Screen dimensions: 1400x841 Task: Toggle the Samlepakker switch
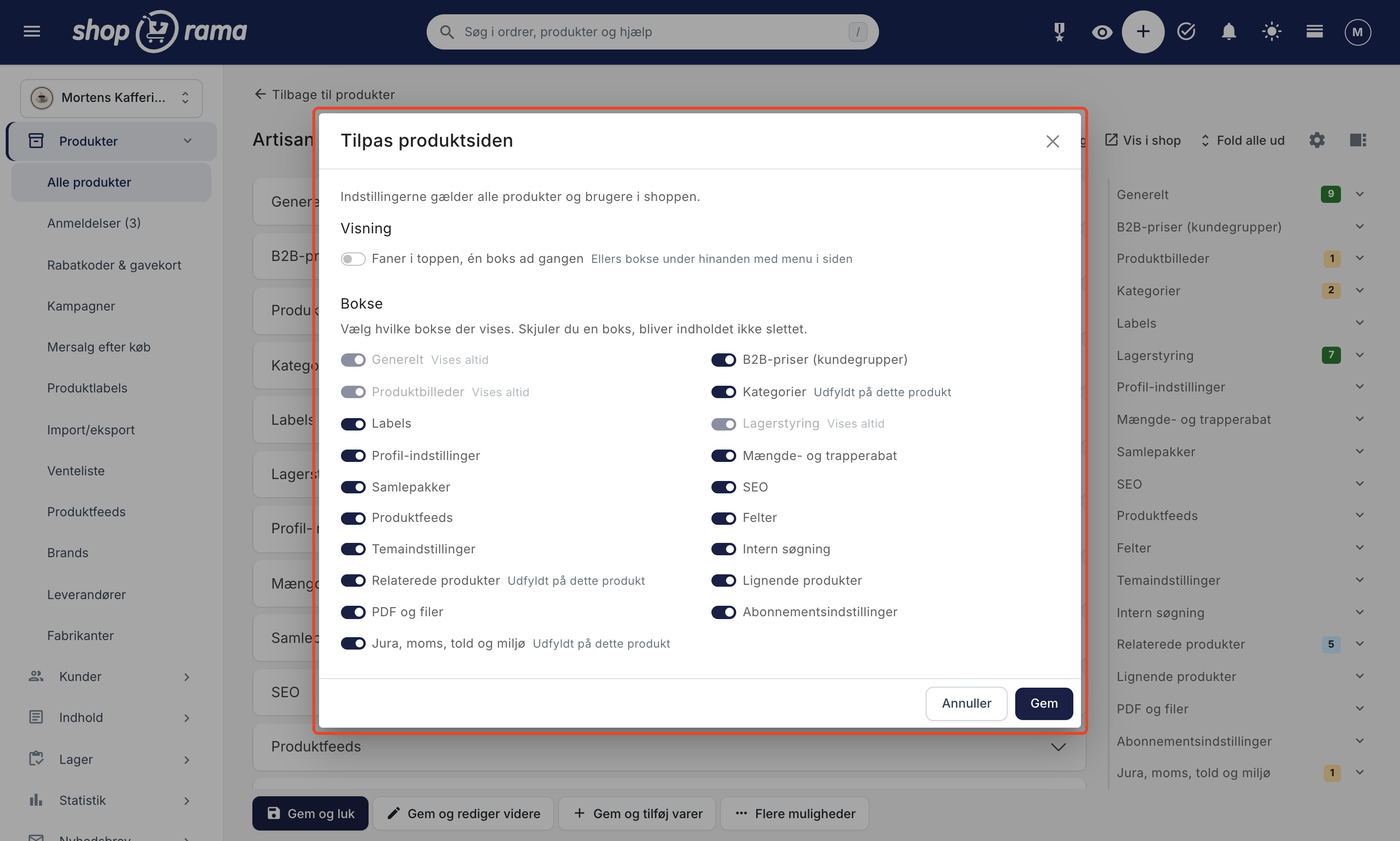(x=353, y=487)
